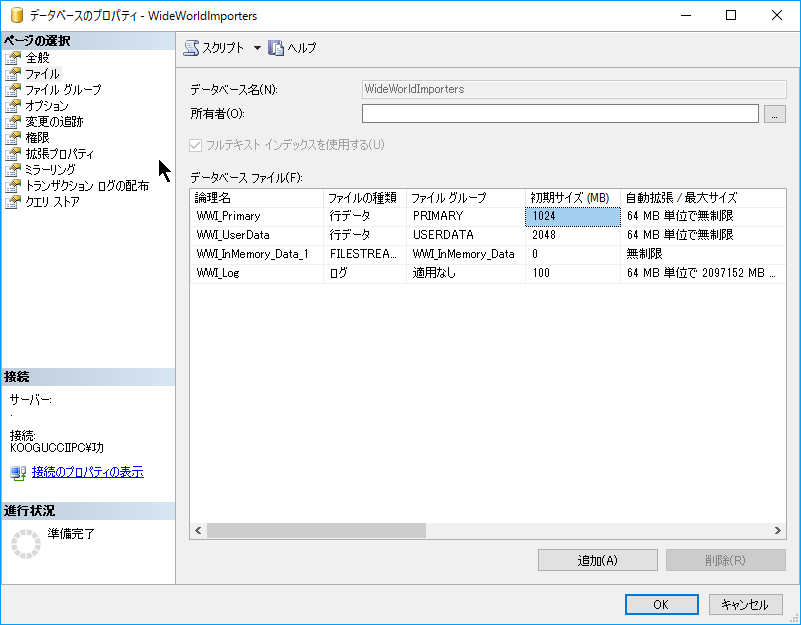This screenshot has width=801, height=625.
Task: Click the FILESTREA... file type cell
Action: (x=365, y=254)
